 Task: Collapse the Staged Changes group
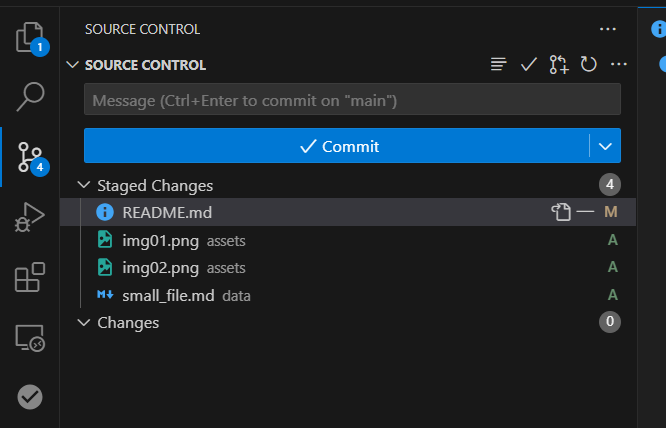click(84, 185)
